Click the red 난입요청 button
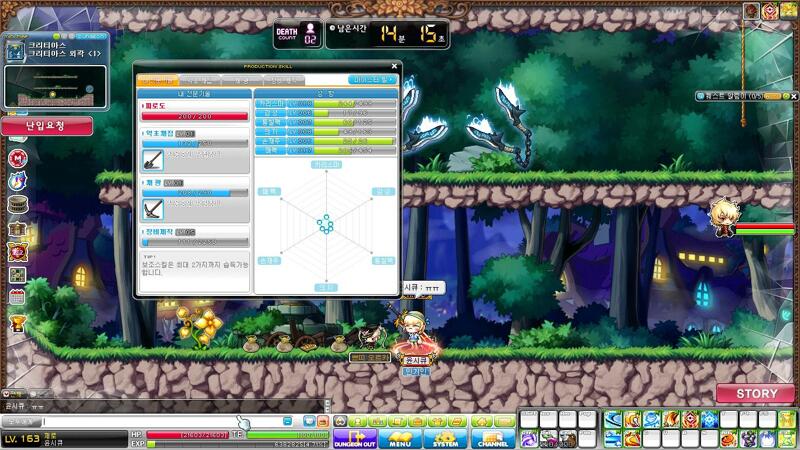Screen dimensions: 800x450 coord(47,126)
